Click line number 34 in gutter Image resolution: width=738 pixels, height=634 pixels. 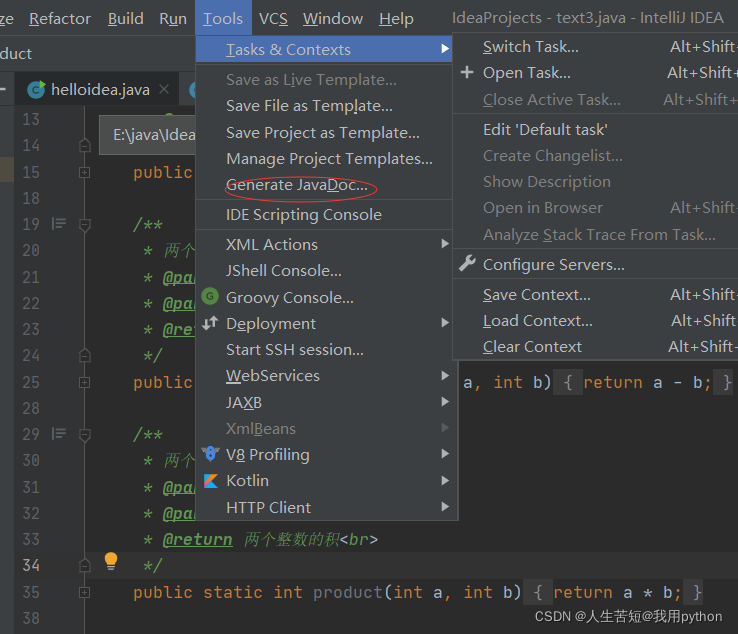pos(31,565)
